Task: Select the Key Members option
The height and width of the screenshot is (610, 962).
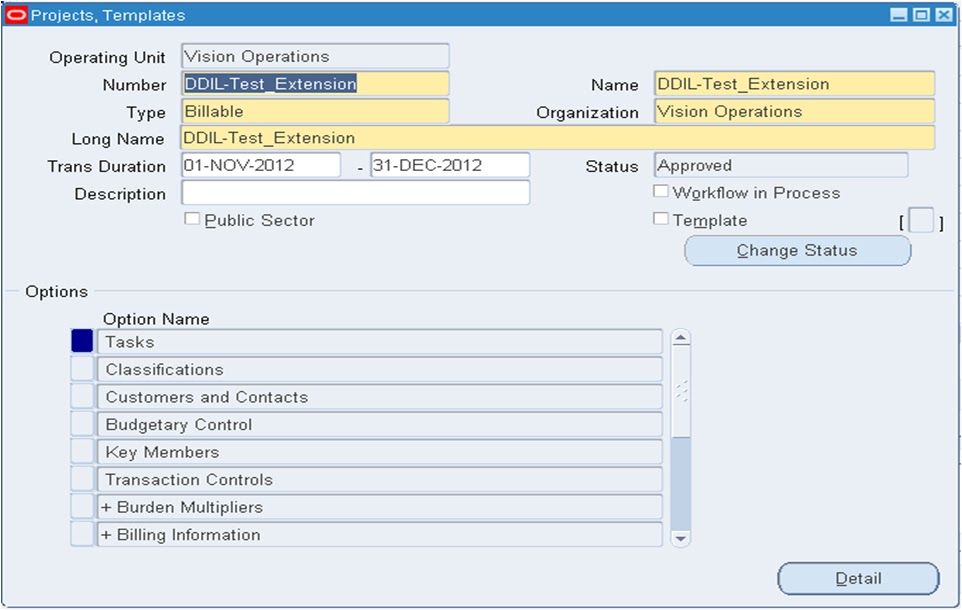Action: point(380,452)
